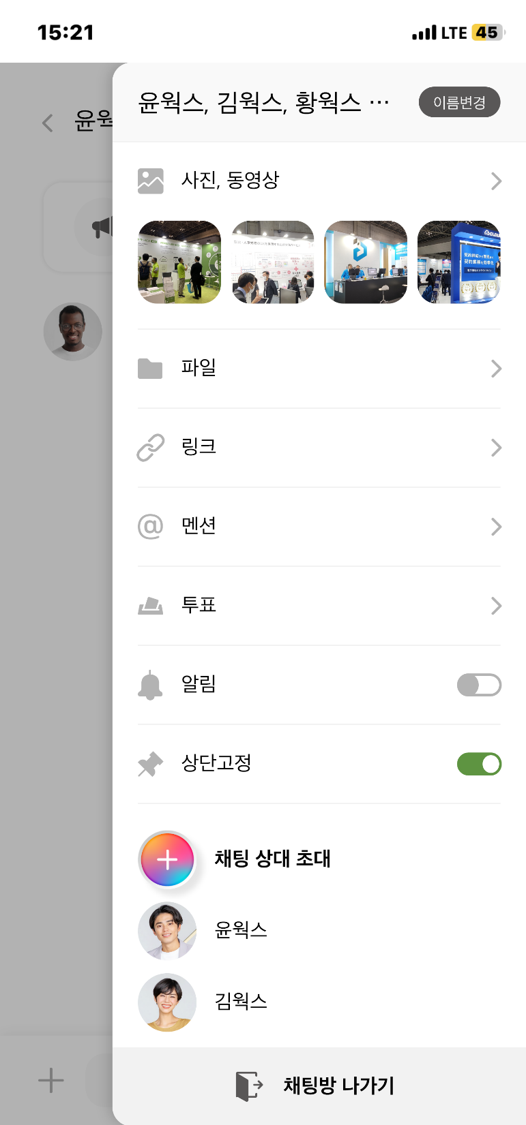Tap the photo and video gallery icon
The image size is (526, 1125).
[151, 182]
